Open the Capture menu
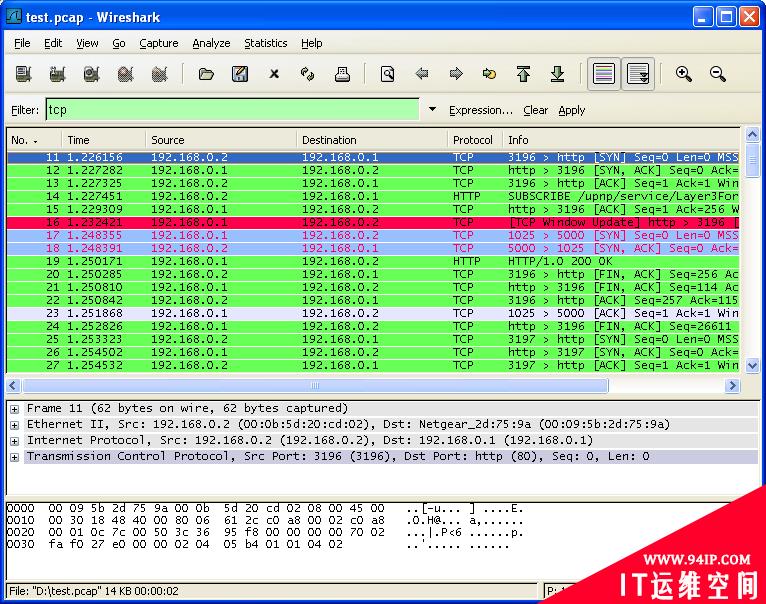Screen dimensions: 766x604 coord(159,43)
